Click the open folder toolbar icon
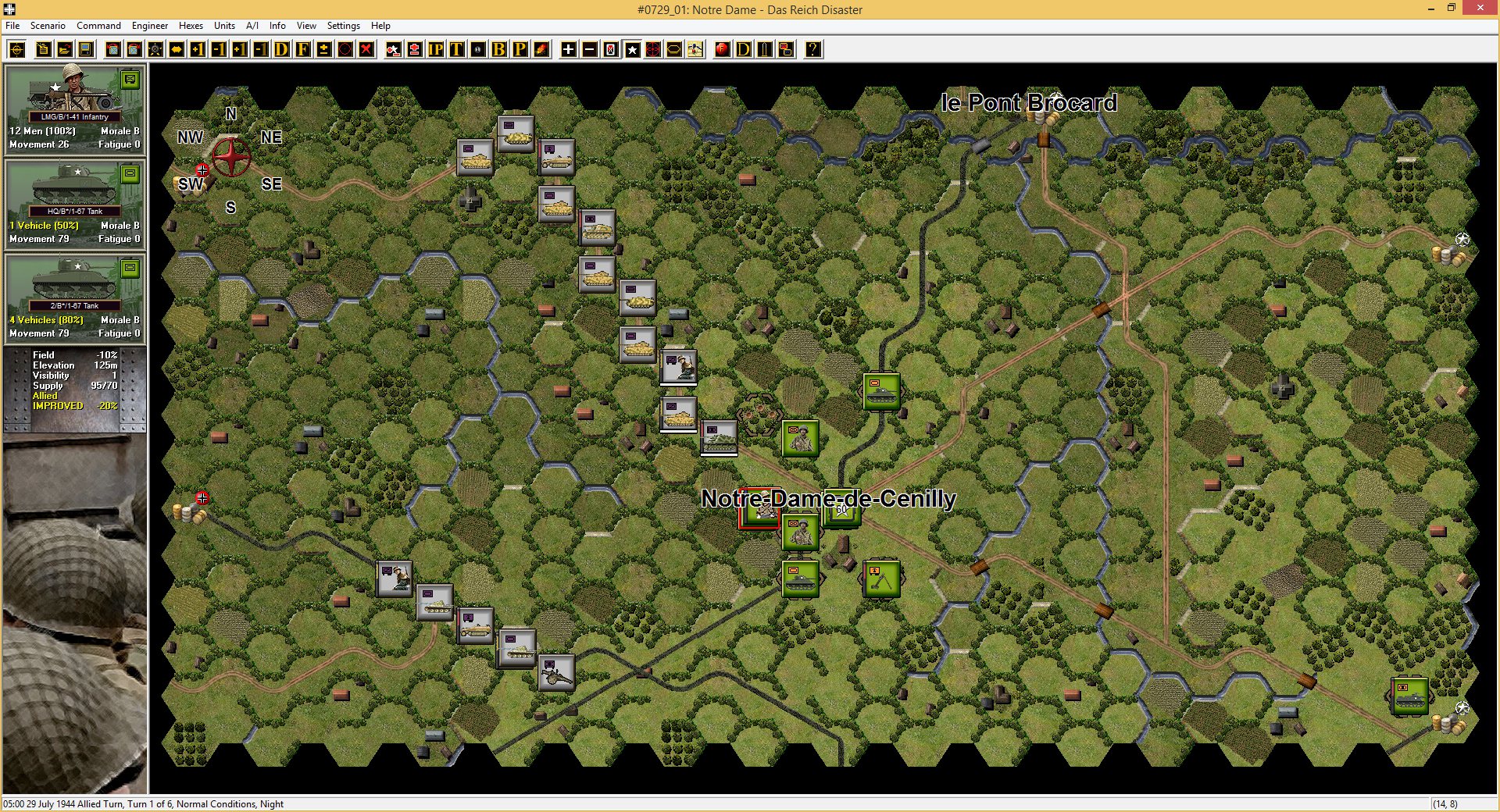Screen dimensions: 1500x812 pyautogui.click(x=65, y=49)
